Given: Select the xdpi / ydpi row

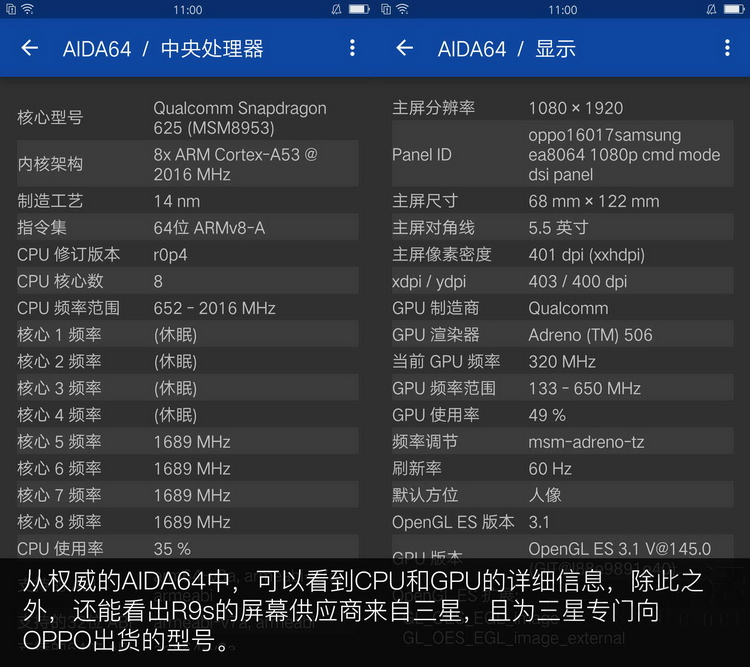Looking at the screenshot, I should (562, 281).
